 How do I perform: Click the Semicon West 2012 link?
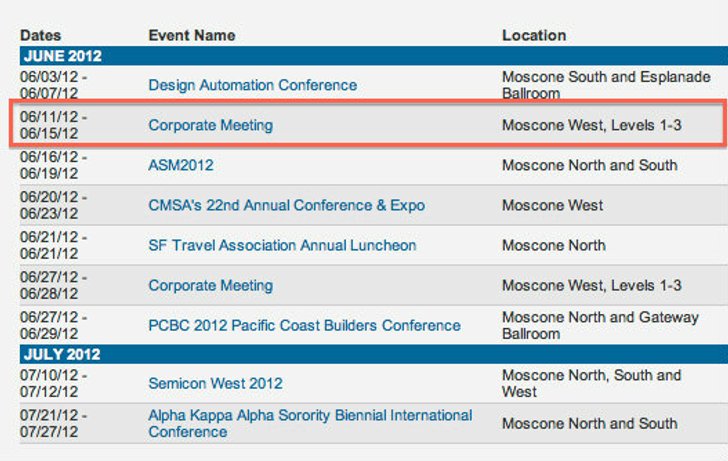215,383
